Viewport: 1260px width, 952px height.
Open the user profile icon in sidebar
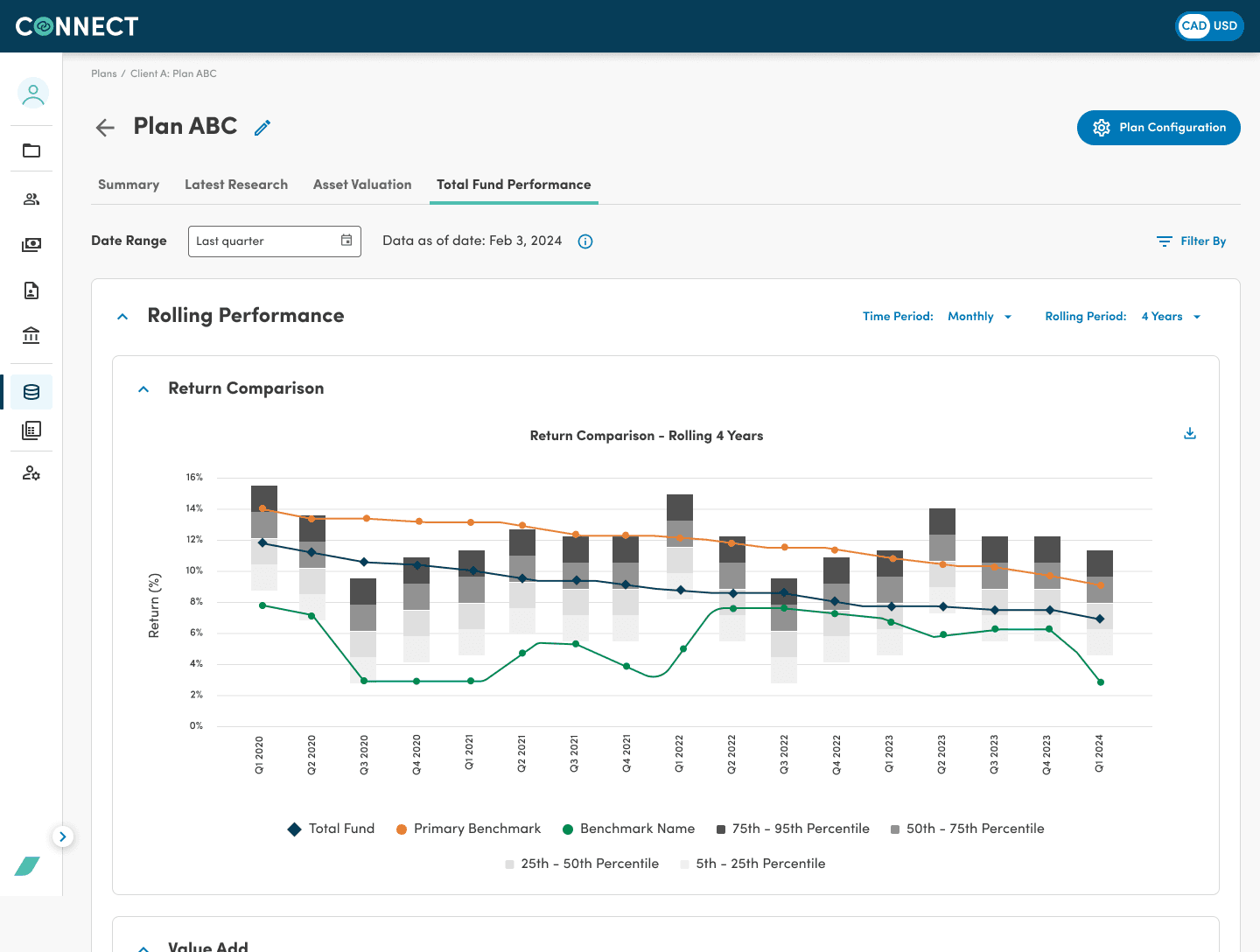coord(32,93)
